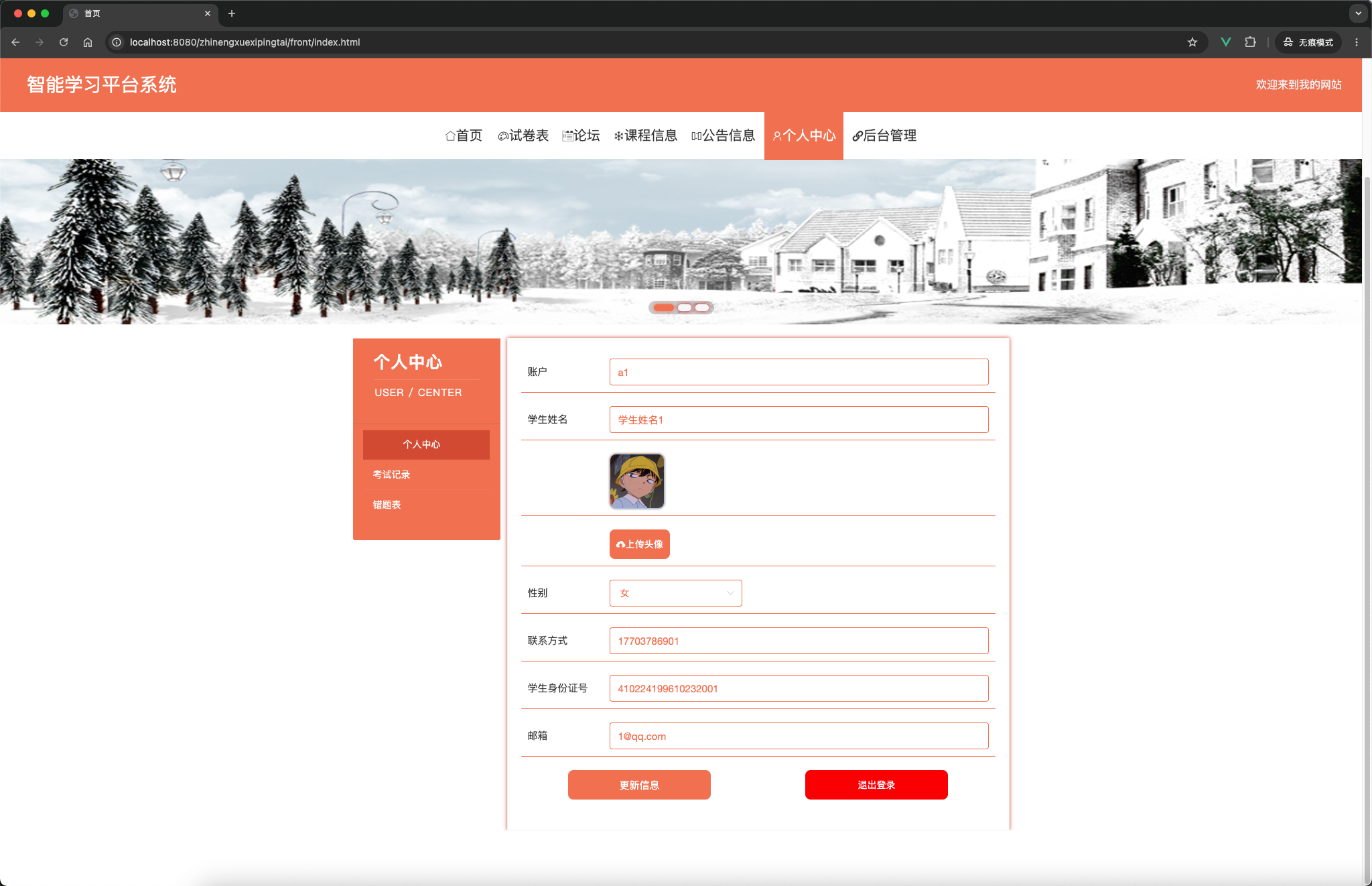Click the 欢迎来到我的网站 header text
The height and width of the screenshot is (886, 1372).
coord(1298,85)
